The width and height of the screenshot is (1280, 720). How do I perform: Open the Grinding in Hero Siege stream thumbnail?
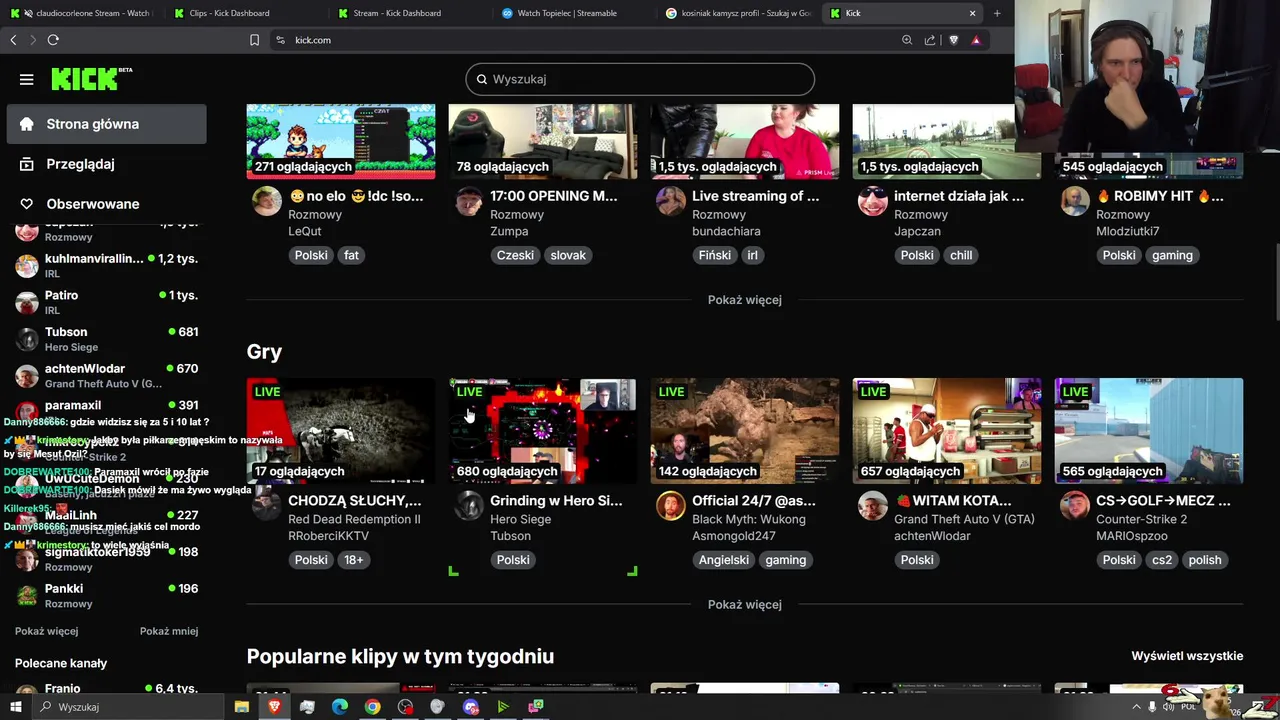(x=543, y=431)
